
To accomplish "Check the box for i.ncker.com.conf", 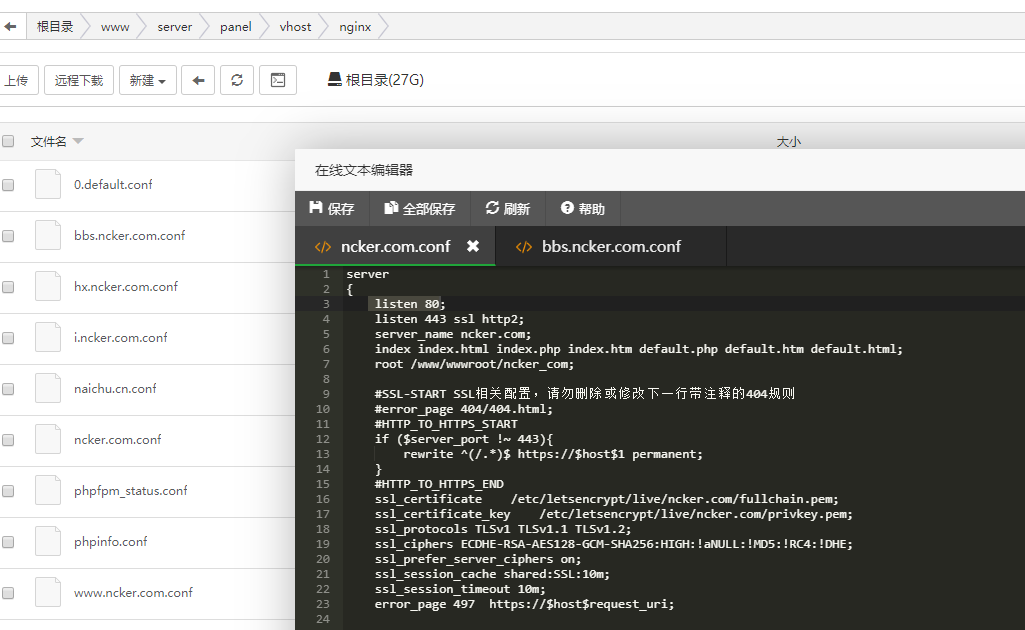I will (x=8, y=338).
